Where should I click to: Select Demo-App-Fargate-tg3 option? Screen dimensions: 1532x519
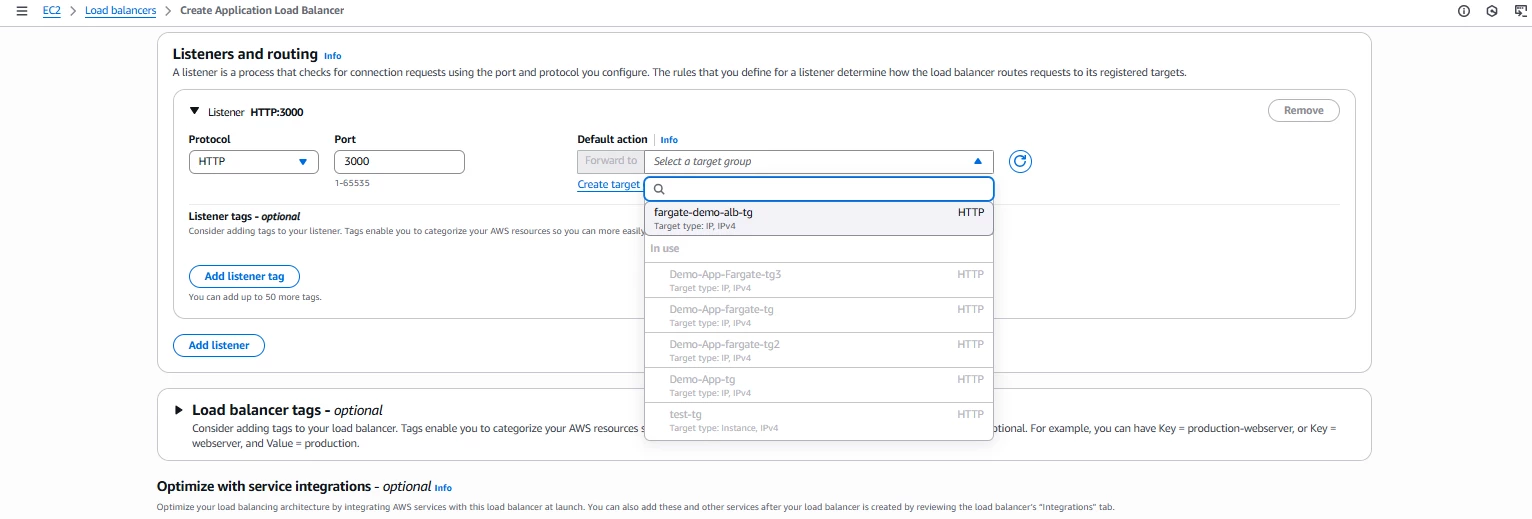tap(819, 280)
